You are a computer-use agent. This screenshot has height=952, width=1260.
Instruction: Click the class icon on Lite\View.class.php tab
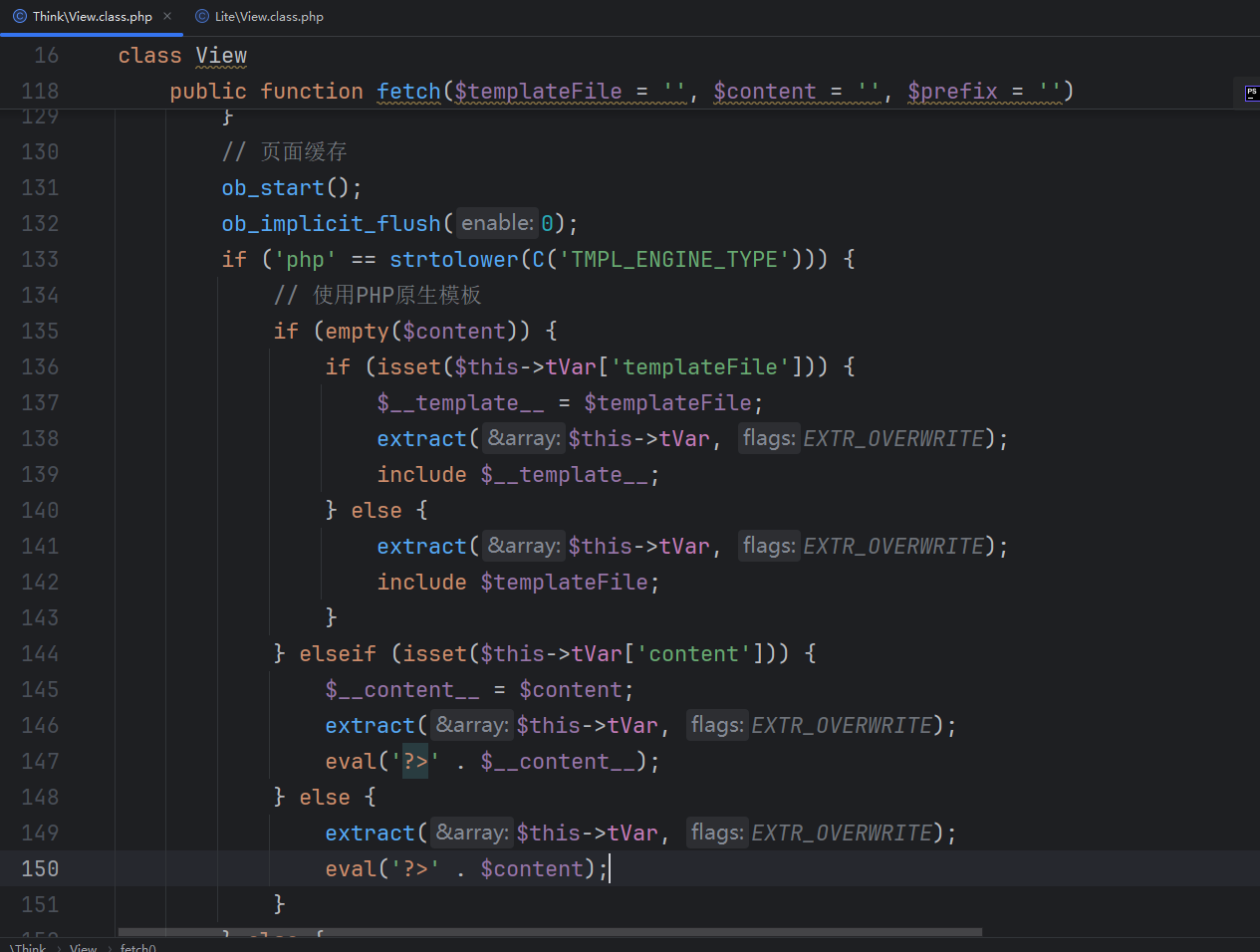(x=202, y=16)
